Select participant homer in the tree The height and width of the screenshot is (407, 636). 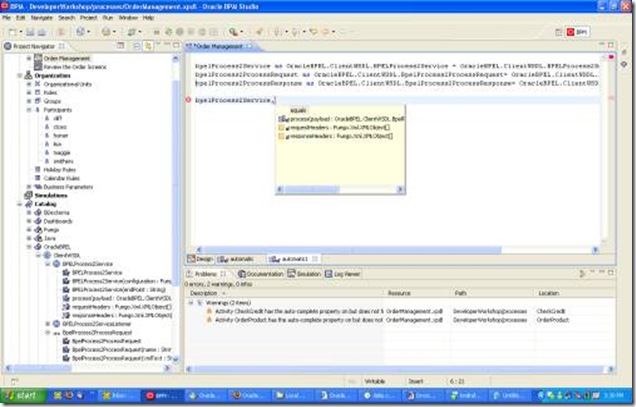point(60,136)
